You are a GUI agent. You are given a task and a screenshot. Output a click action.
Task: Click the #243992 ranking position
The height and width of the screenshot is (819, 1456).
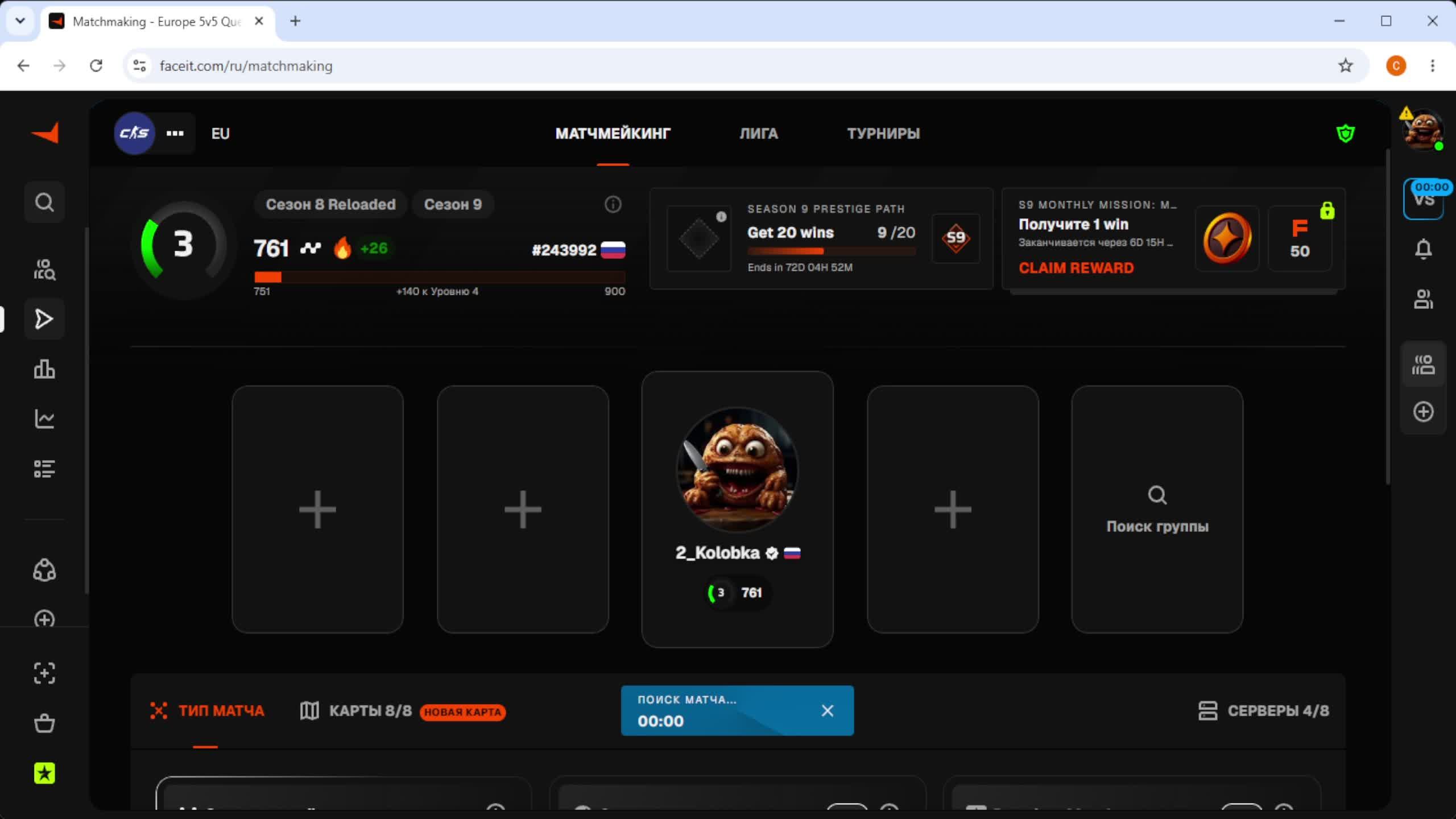click(564, 250)
